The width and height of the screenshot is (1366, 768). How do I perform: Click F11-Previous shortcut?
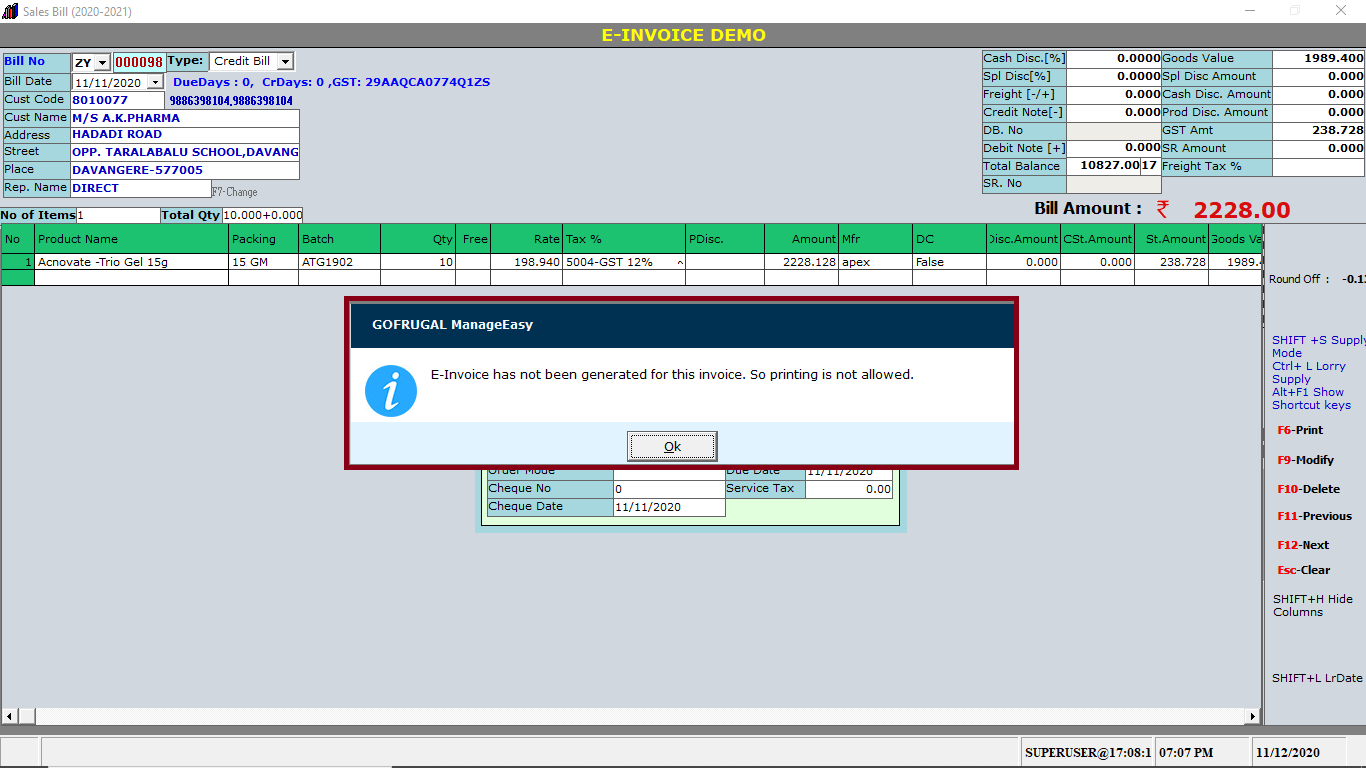pyautogui.click(x=1314, y=516)
